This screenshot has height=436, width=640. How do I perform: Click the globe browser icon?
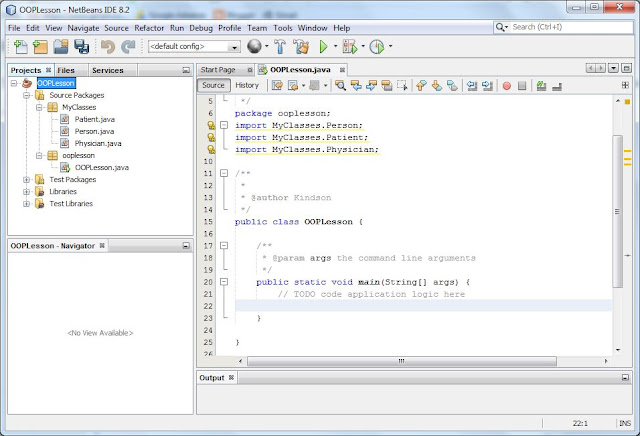[254, 46]
